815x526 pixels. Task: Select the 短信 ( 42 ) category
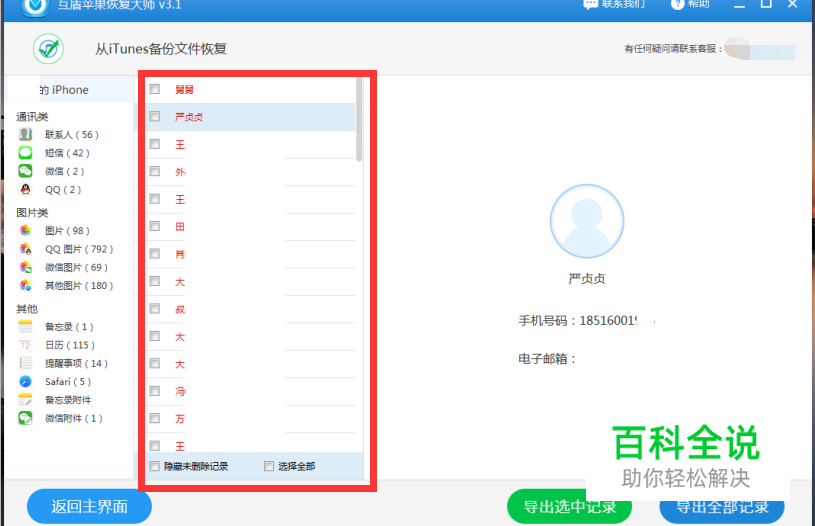point(67,153)
